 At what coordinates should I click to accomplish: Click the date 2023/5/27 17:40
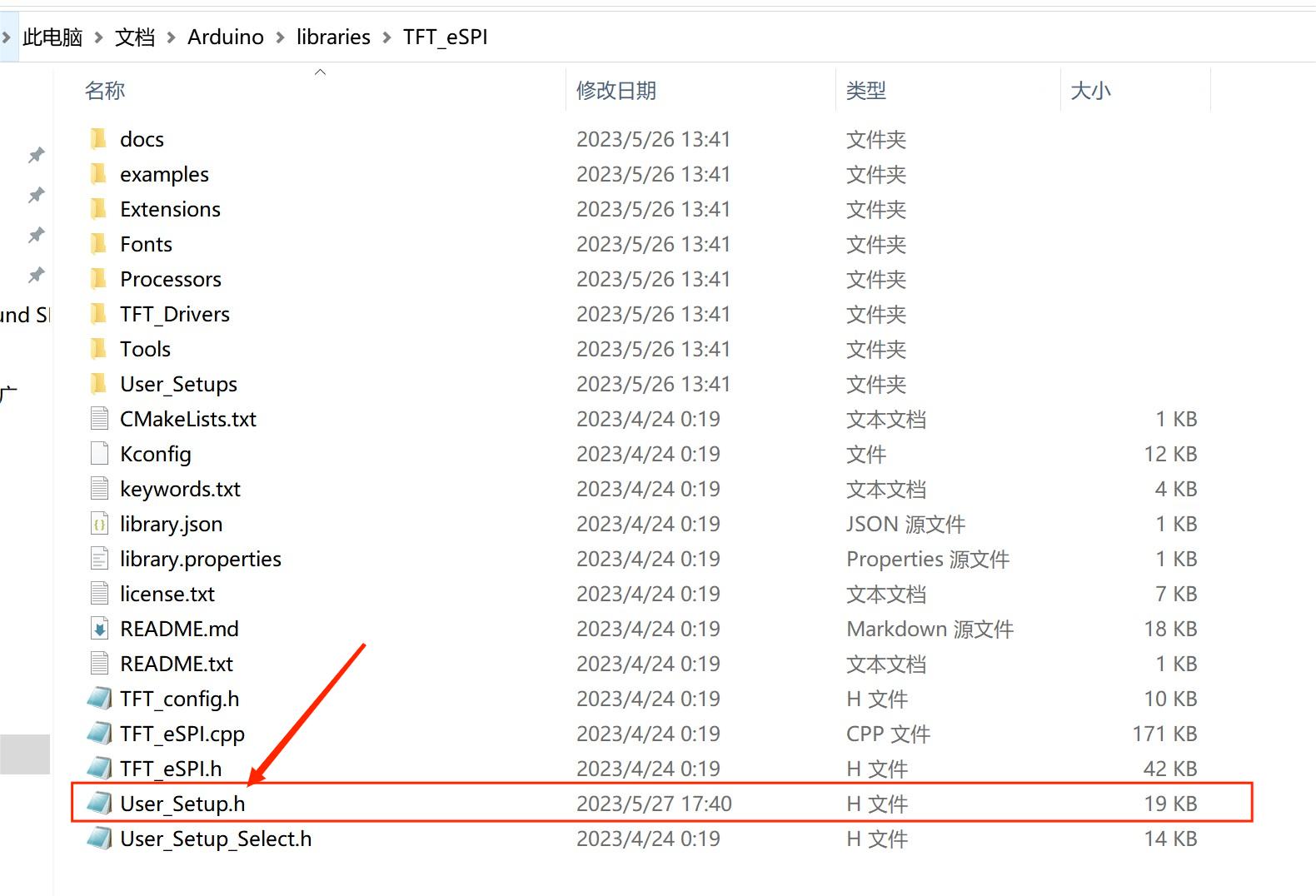click(654, 804)
